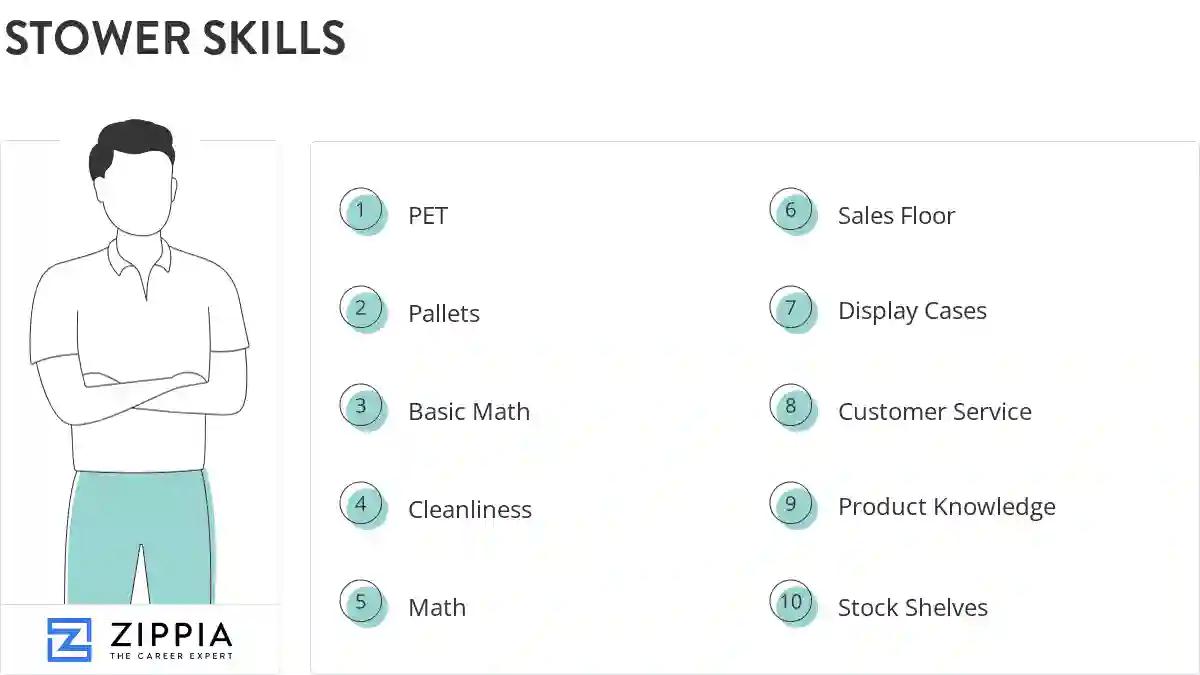Select the Pallets skill text
The image size is (1200, 675).
444,314
